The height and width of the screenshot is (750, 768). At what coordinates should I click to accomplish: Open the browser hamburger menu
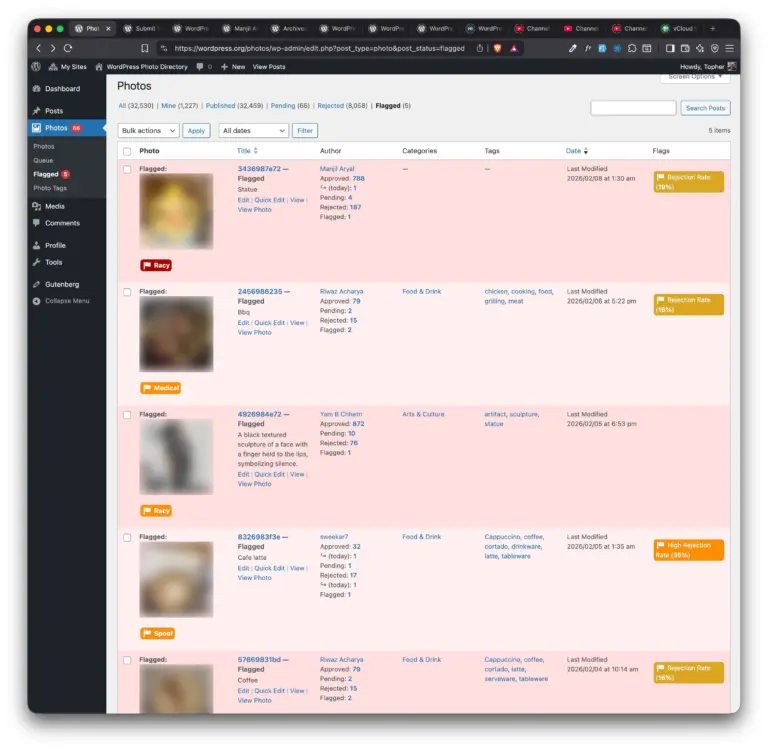(729, 48)
